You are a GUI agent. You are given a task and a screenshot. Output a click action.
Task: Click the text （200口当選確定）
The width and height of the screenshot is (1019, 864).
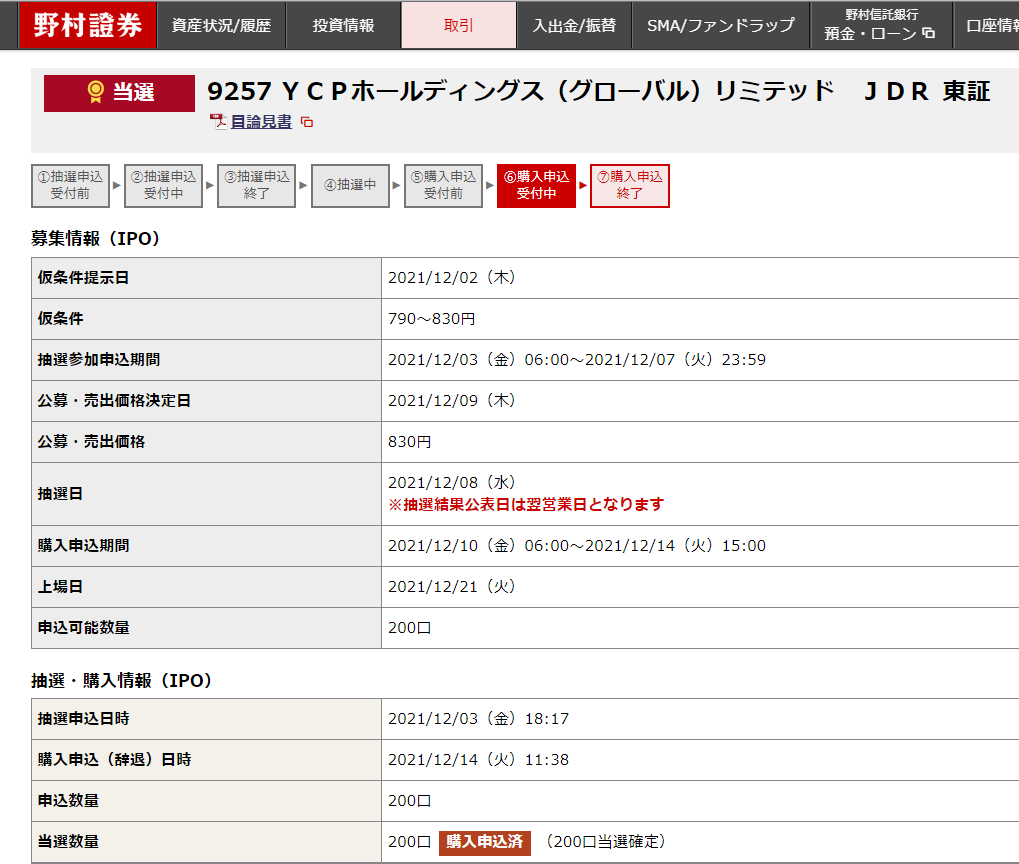(x=606, y=841)
